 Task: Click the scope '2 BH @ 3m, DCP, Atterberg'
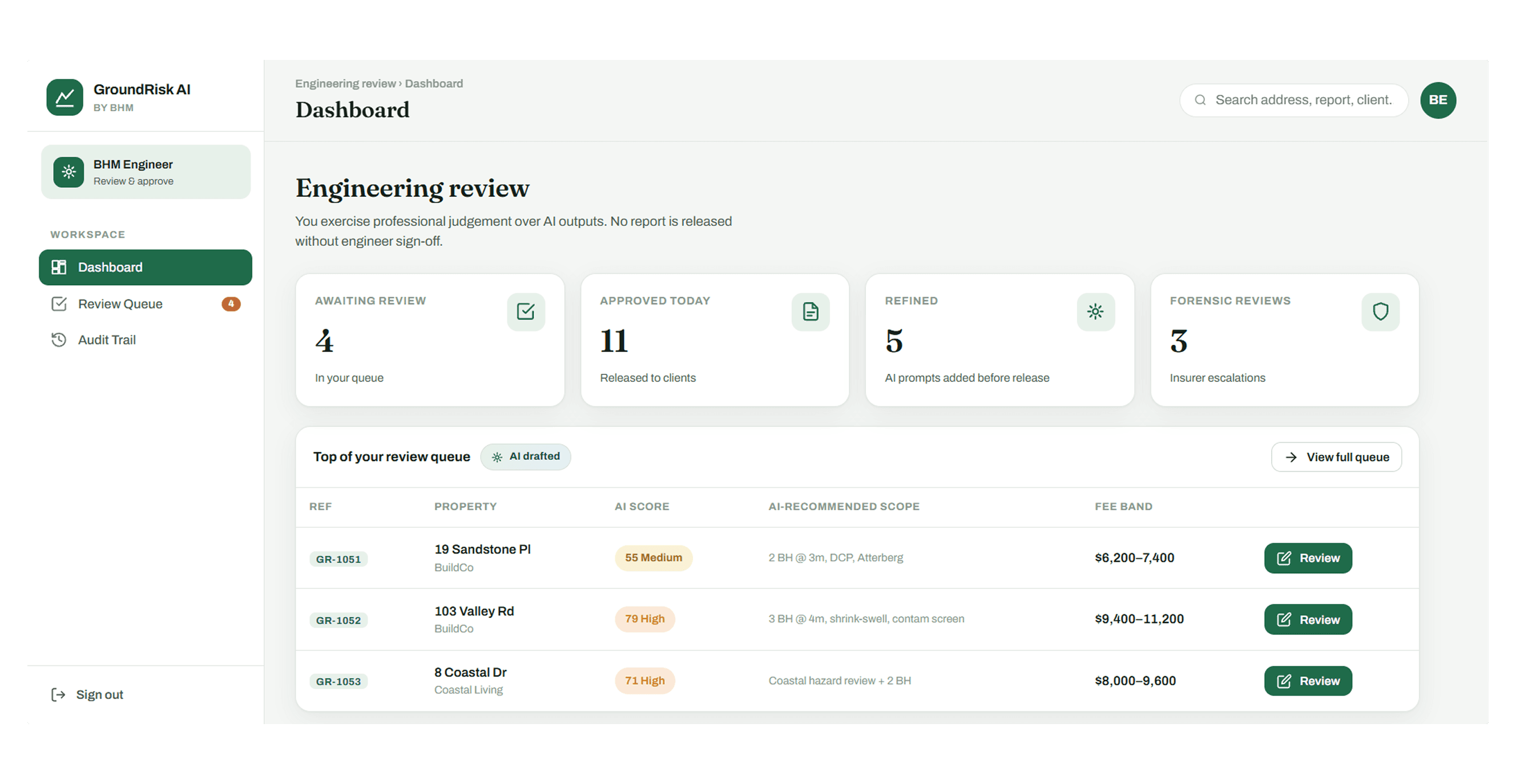(835, 557)
